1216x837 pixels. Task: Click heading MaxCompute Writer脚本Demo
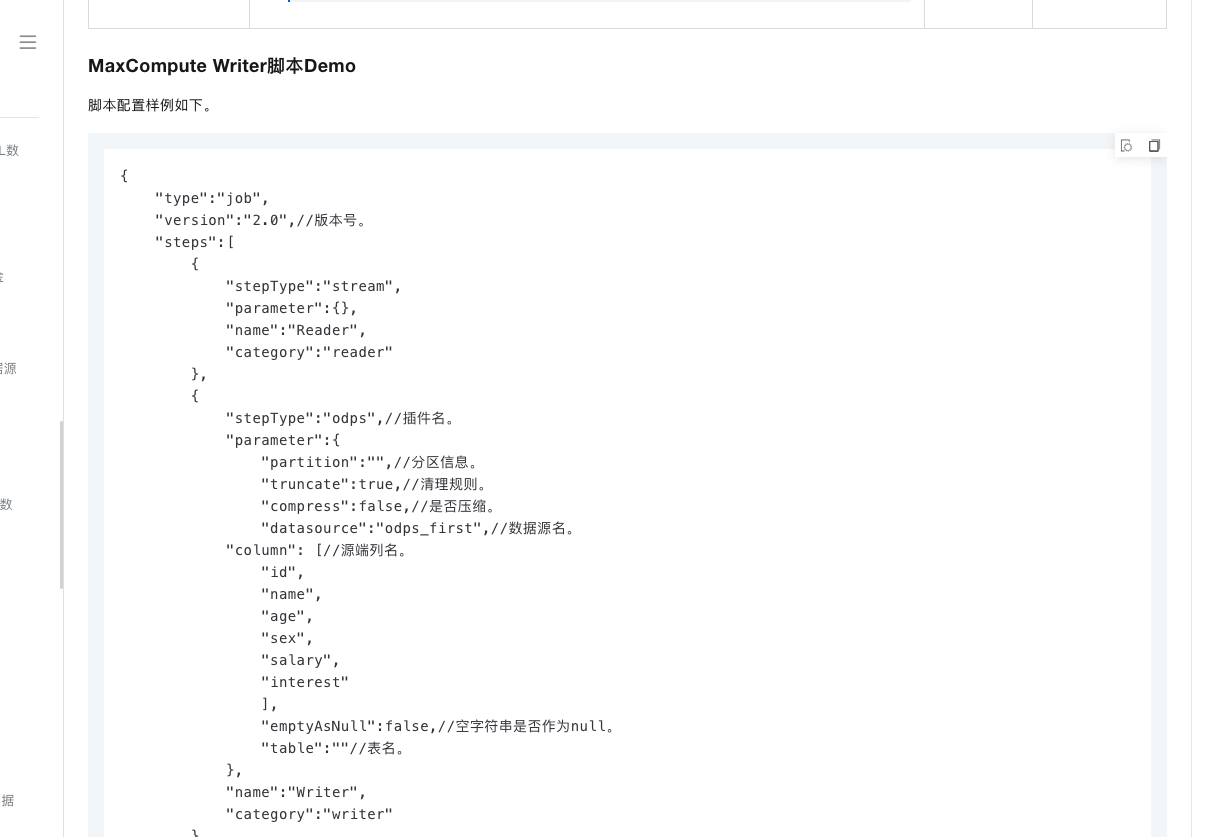[222, 66]
